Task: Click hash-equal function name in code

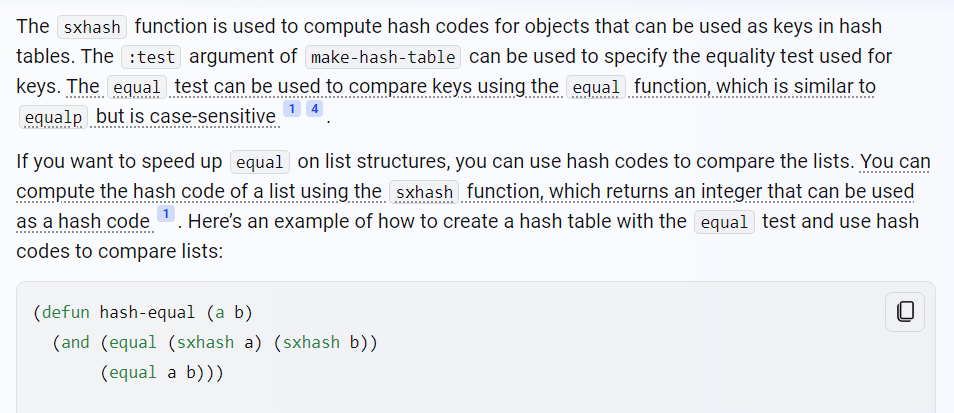Action: [x=147, y=313]
